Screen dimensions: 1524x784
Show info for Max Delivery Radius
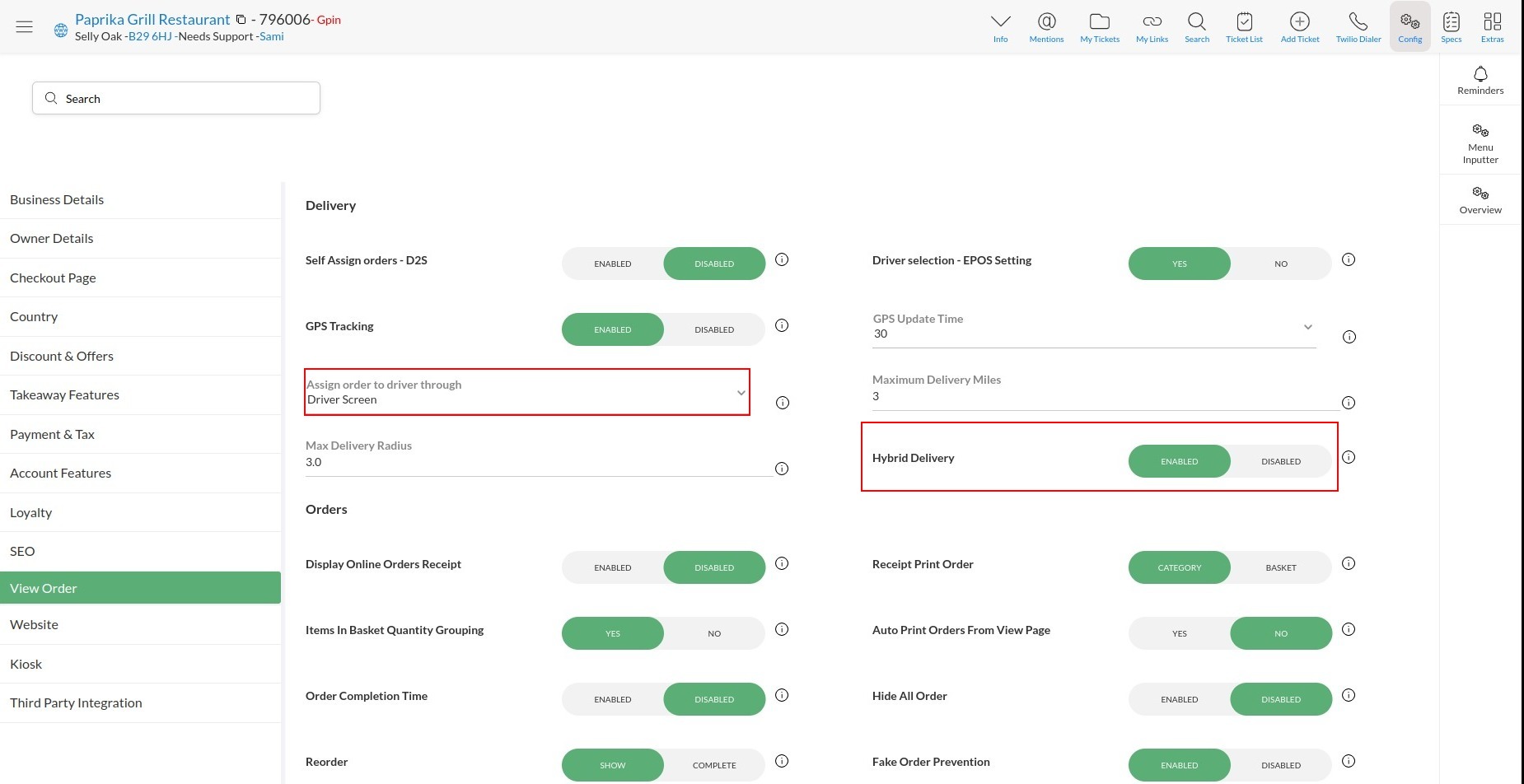(783, 469)
